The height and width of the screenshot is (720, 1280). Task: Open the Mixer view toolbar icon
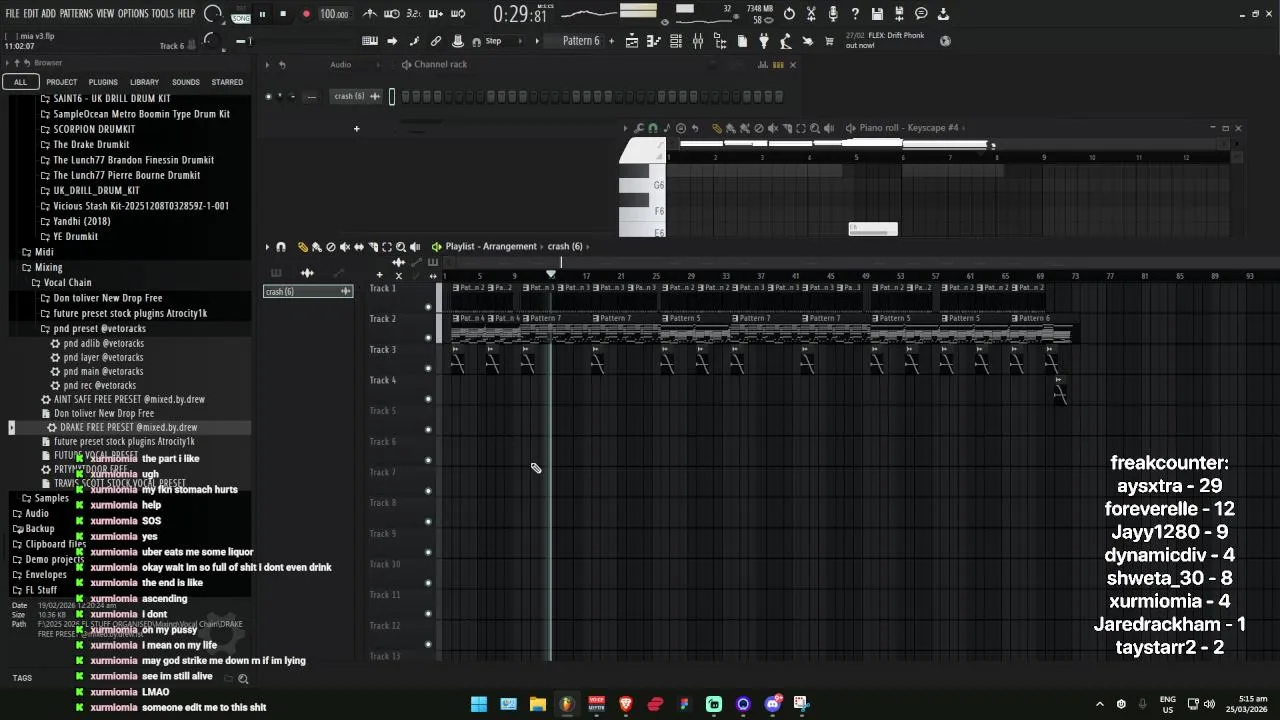(698, 41)
